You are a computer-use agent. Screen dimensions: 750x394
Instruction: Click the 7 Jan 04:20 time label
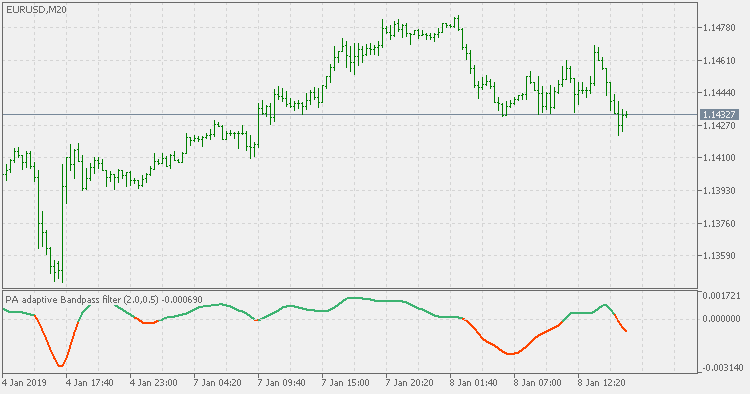(x=218, y=383)
